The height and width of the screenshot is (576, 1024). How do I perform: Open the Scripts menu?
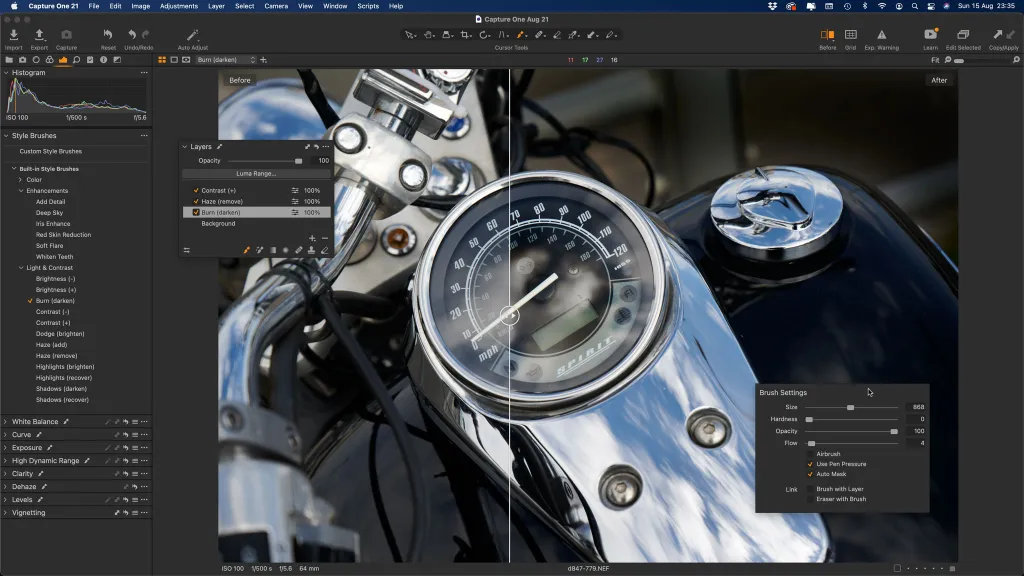[x=368, y=6]
